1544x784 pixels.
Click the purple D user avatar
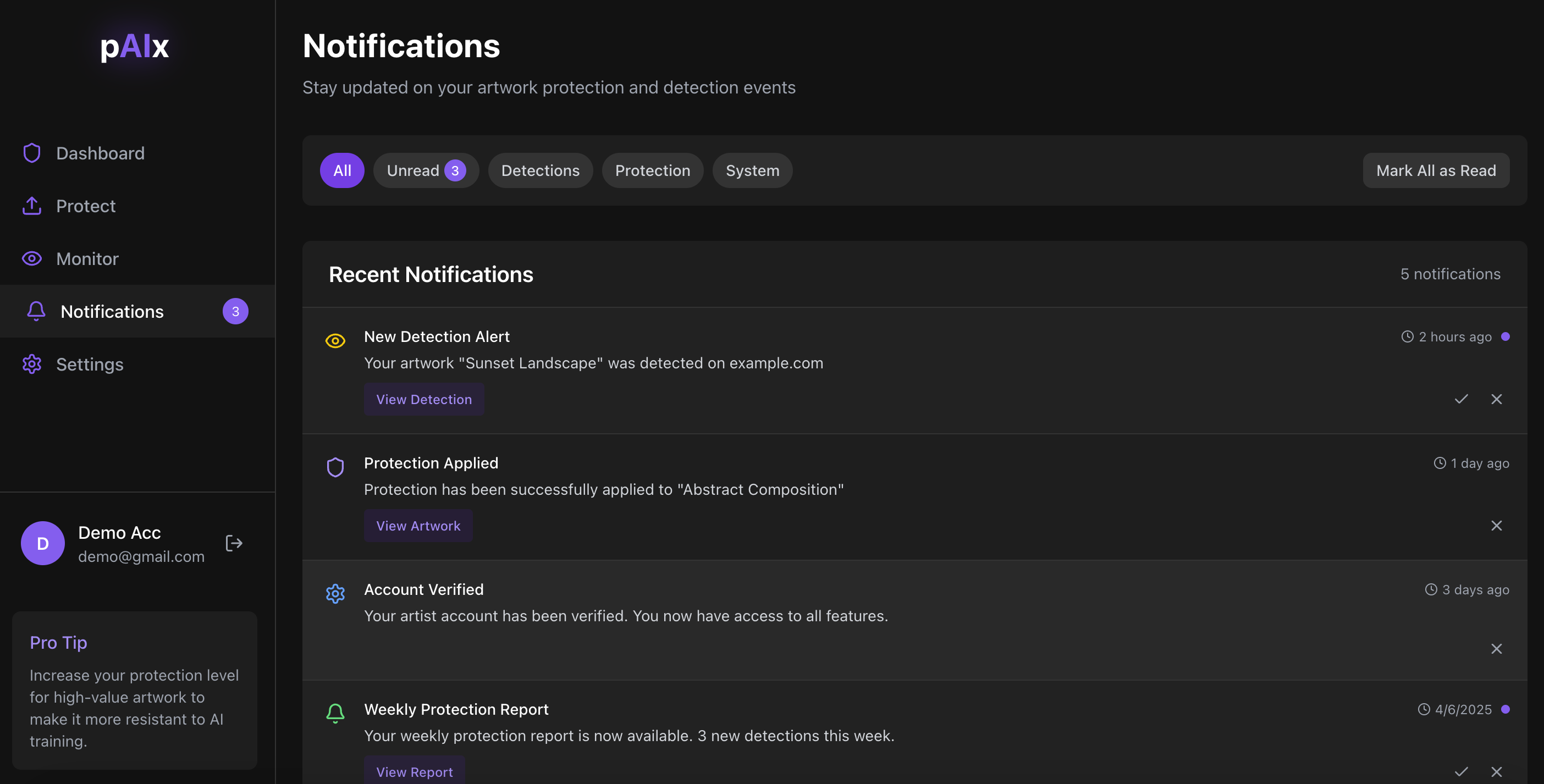pos(42,543)
